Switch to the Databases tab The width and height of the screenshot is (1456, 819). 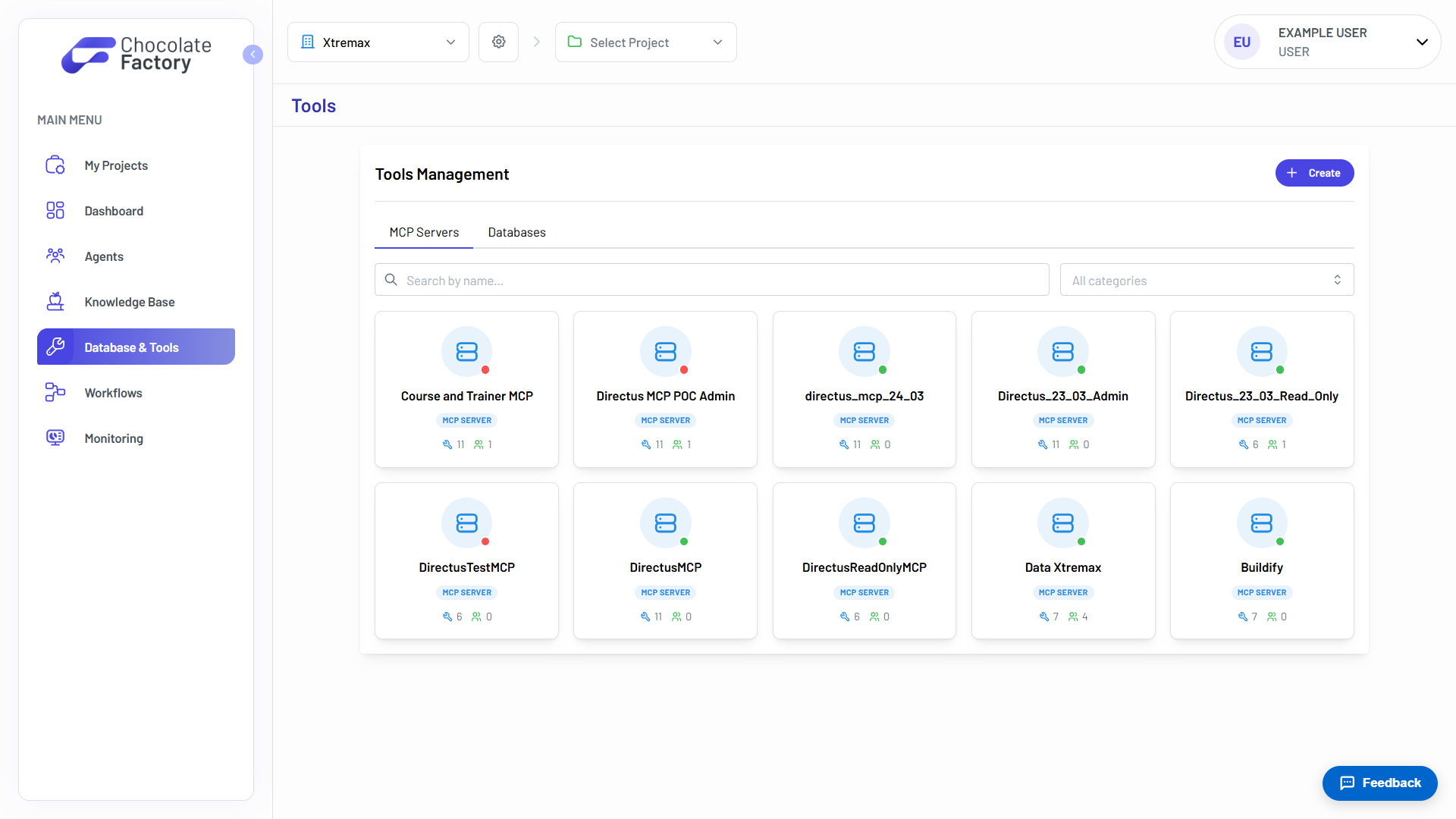click(x=516, y=232)
